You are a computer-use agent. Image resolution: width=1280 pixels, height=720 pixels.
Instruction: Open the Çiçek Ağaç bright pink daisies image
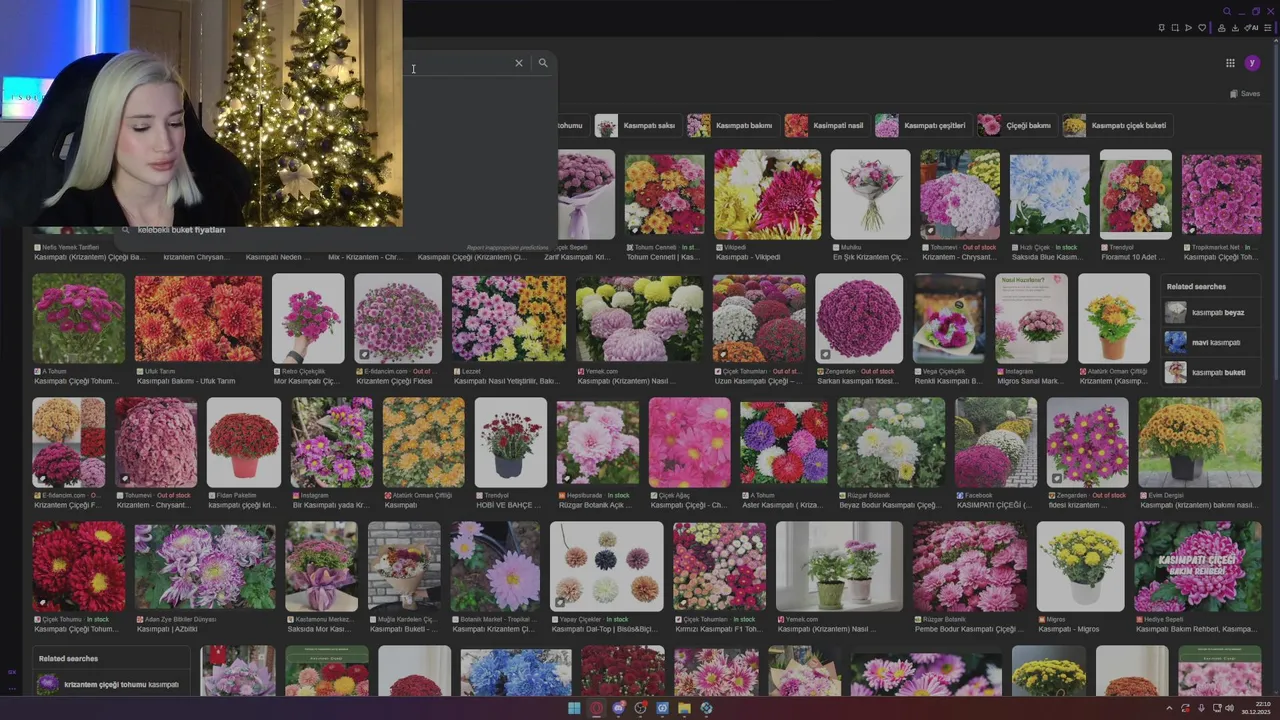pyautogui.click(x=689, y=442)
